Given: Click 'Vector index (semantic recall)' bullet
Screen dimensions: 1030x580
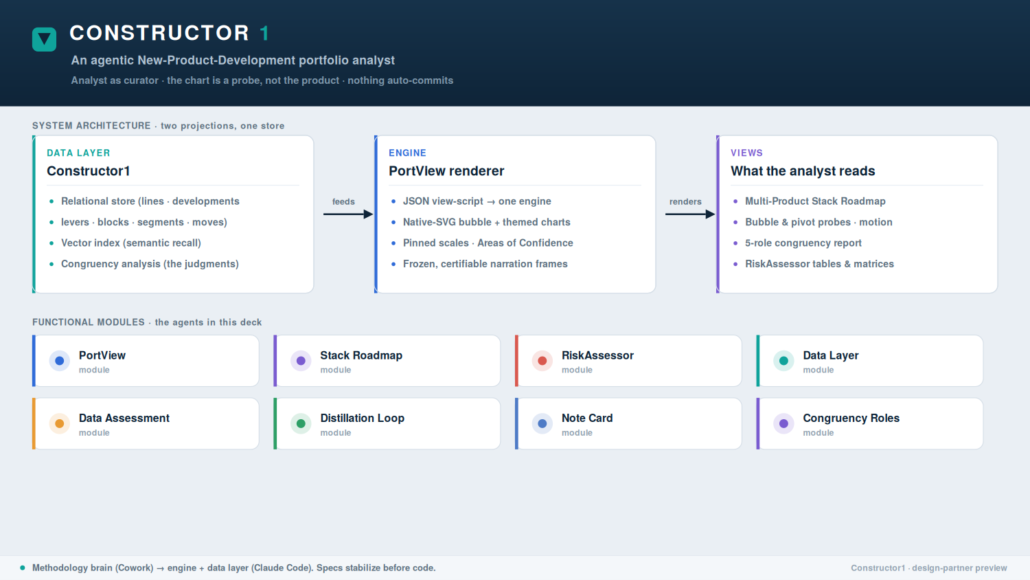Looking at the screenshot, I should 131,243.
